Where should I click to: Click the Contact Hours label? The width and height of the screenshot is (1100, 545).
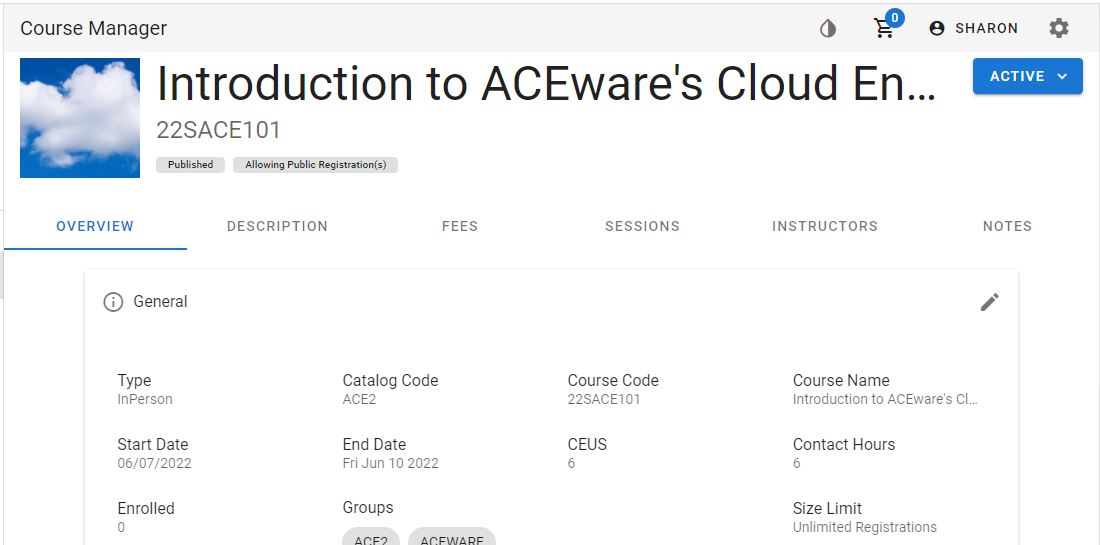(844, 445)
